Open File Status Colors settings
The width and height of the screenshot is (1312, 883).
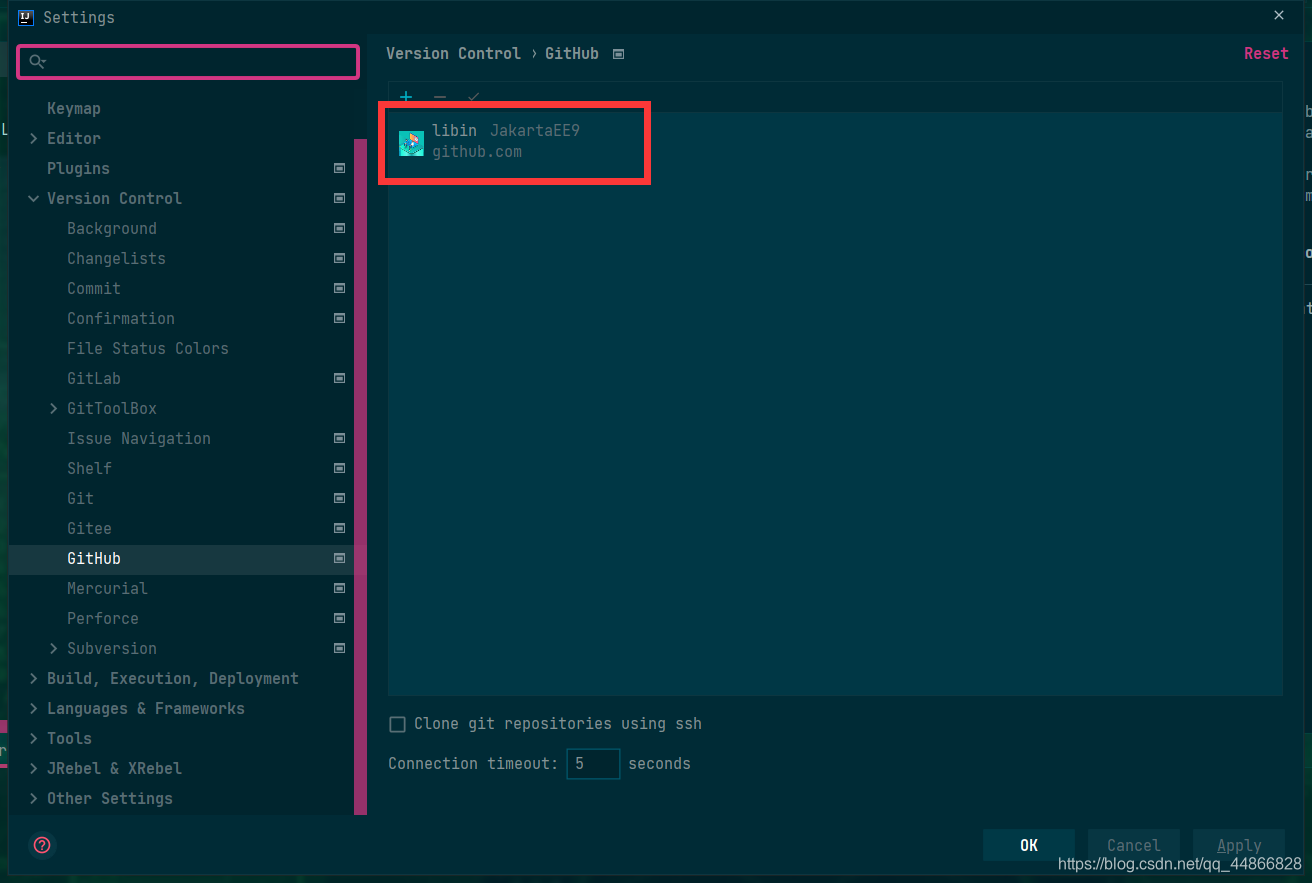(148, 348)
